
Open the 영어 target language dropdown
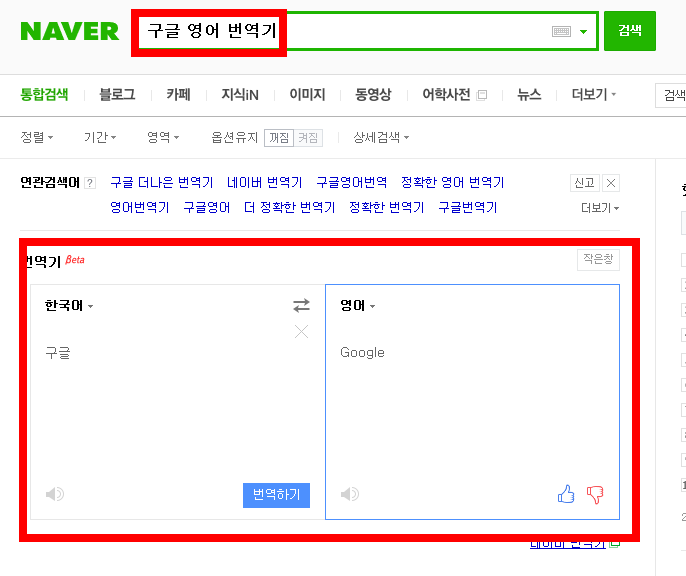coord(357,306)
